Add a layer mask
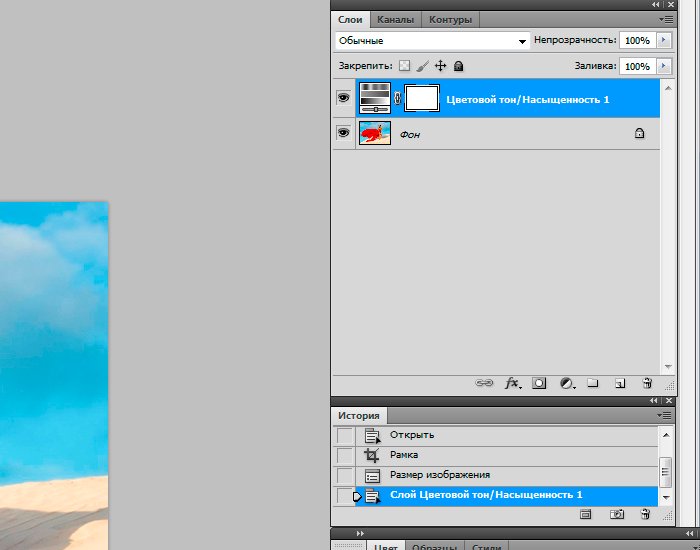Viewport: 700px width, 550px height. [539, 383]
